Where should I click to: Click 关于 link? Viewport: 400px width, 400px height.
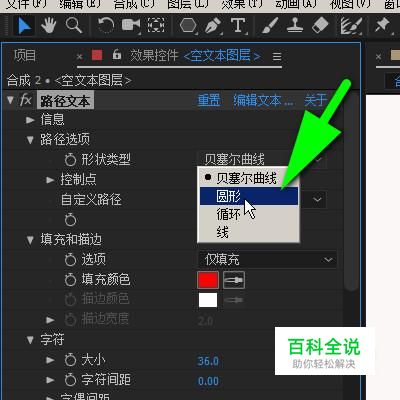pyautogui.click(x=315, y=100)
